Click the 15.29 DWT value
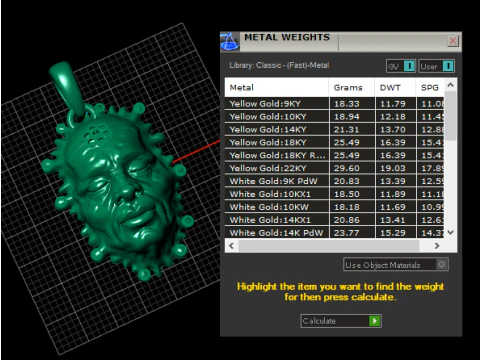Viewport: 480px width, 360px height. (x=393, y=233)
